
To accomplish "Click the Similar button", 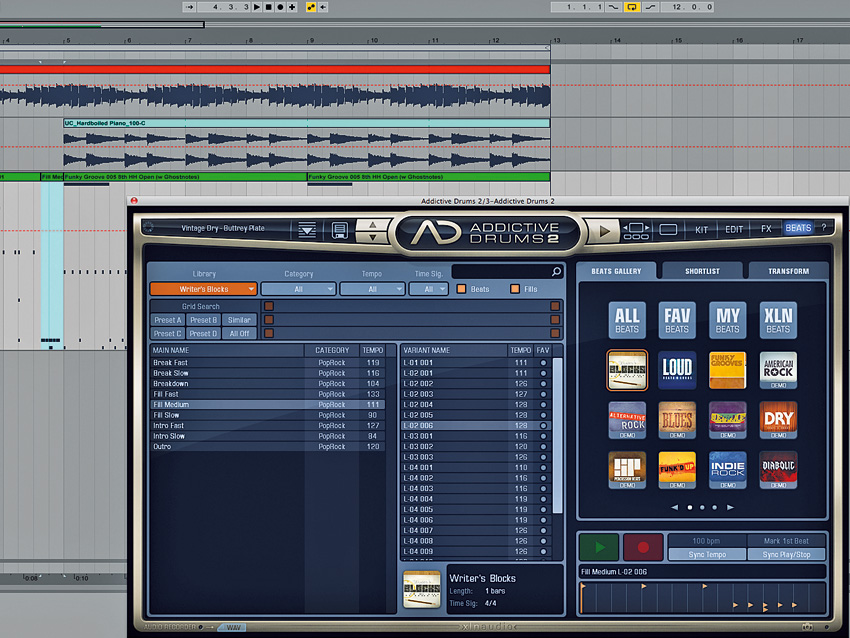I will click(x=239, y=320).
